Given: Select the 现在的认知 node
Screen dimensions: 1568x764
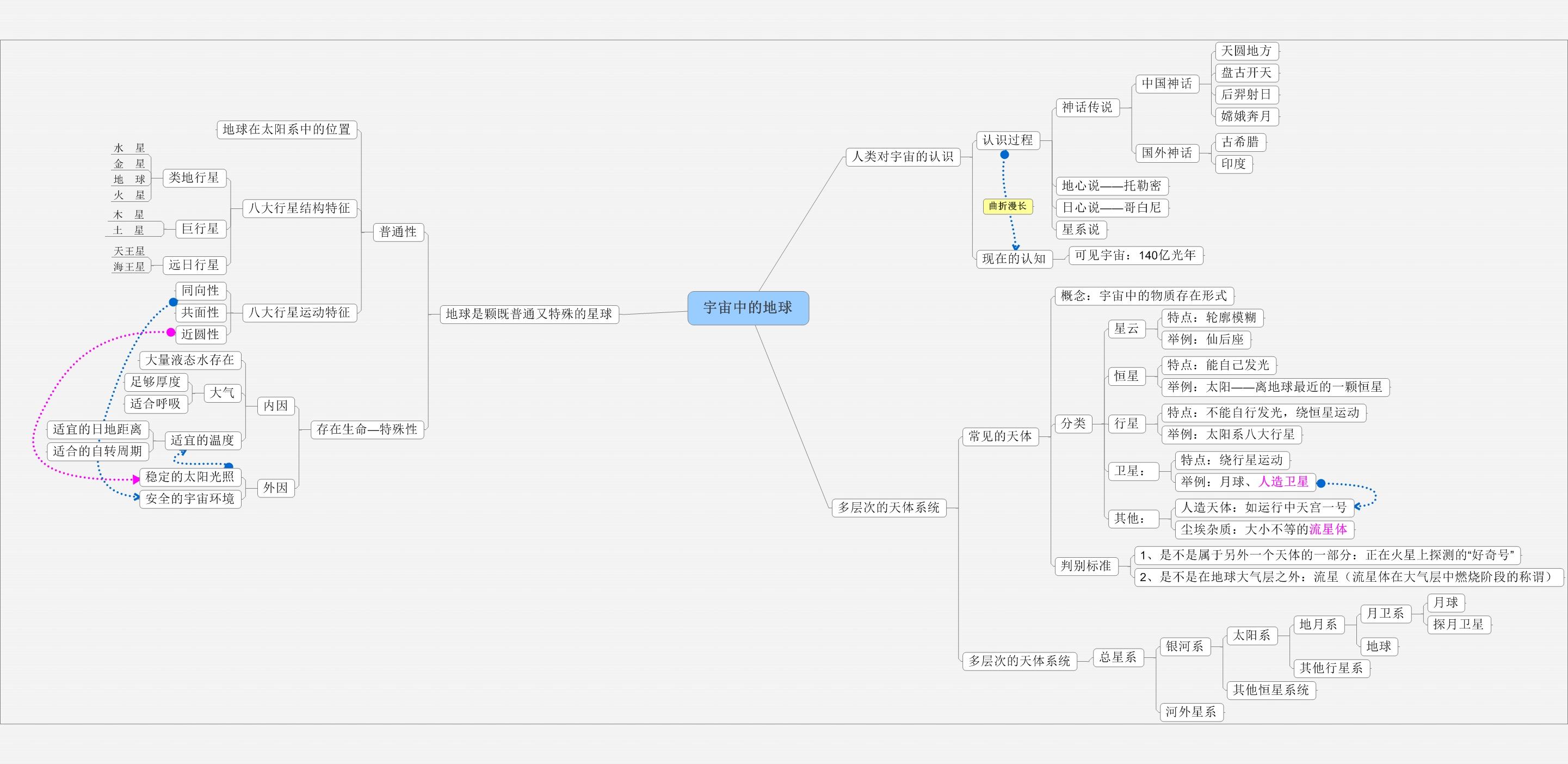Looking at the screenshot, I should tap(1014, 258).
